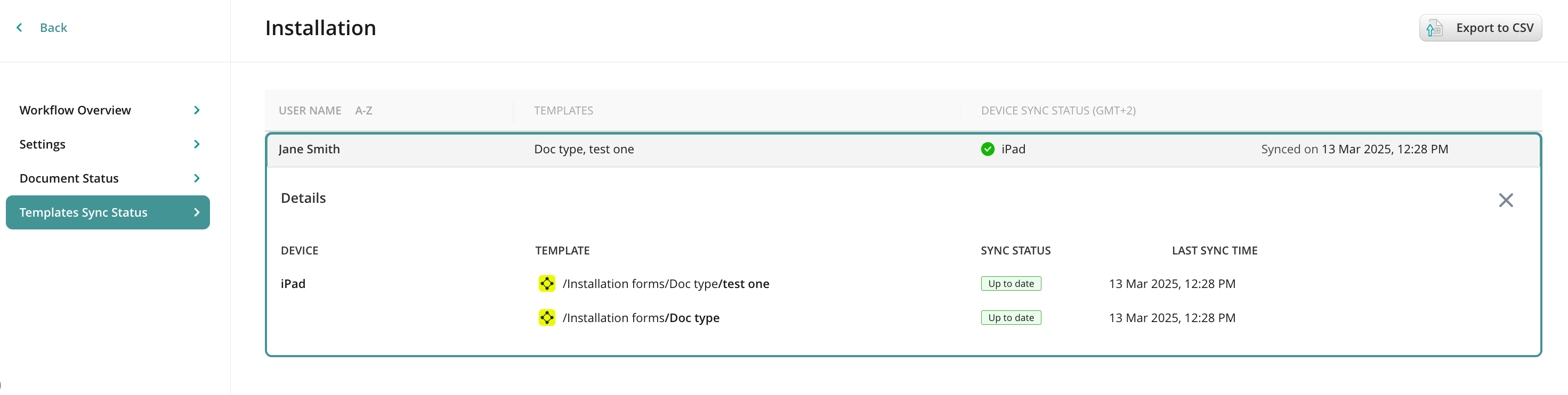
Task: Expand Workflow Overview chevron arrow
Action: [197, 110]
